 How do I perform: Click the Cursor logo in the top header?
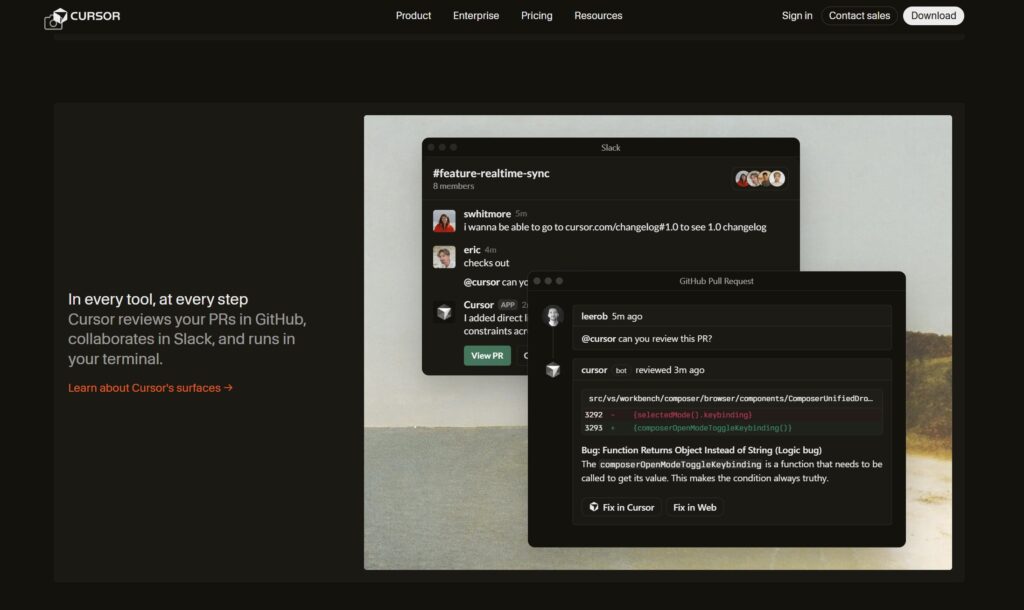tap(84, 16)
